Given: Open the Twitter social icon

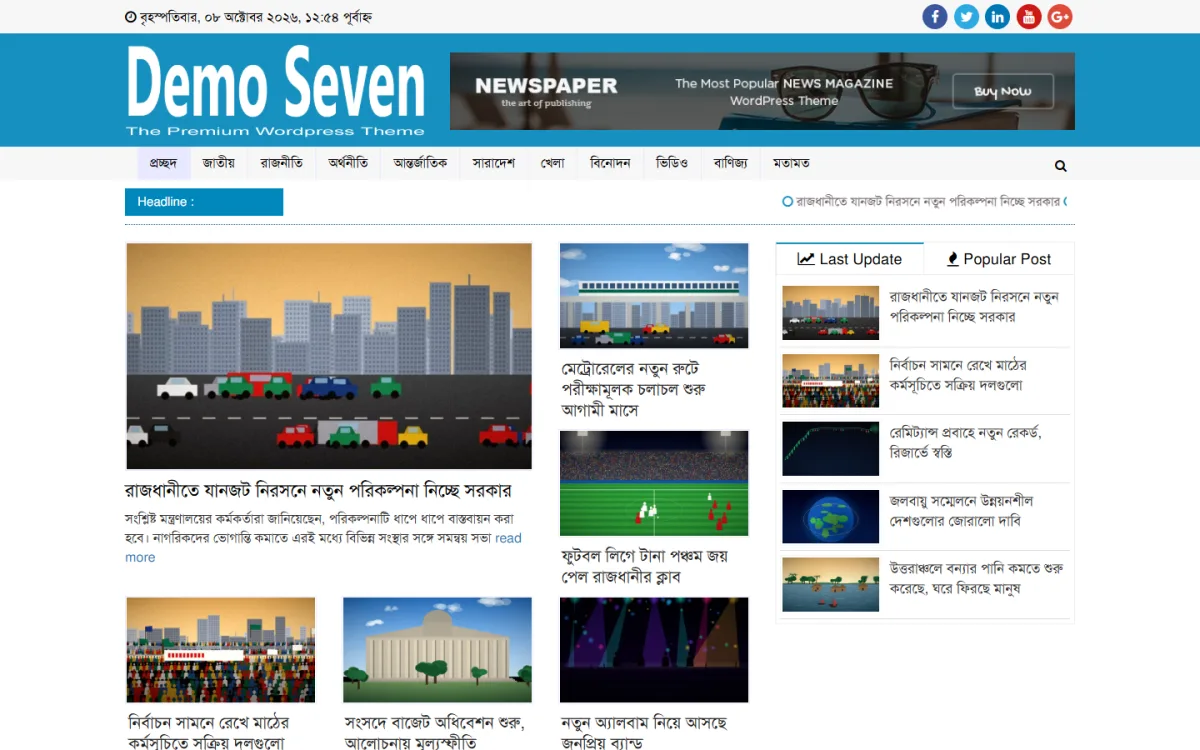Looking at the screenshot, I should [x=966, y=16].
